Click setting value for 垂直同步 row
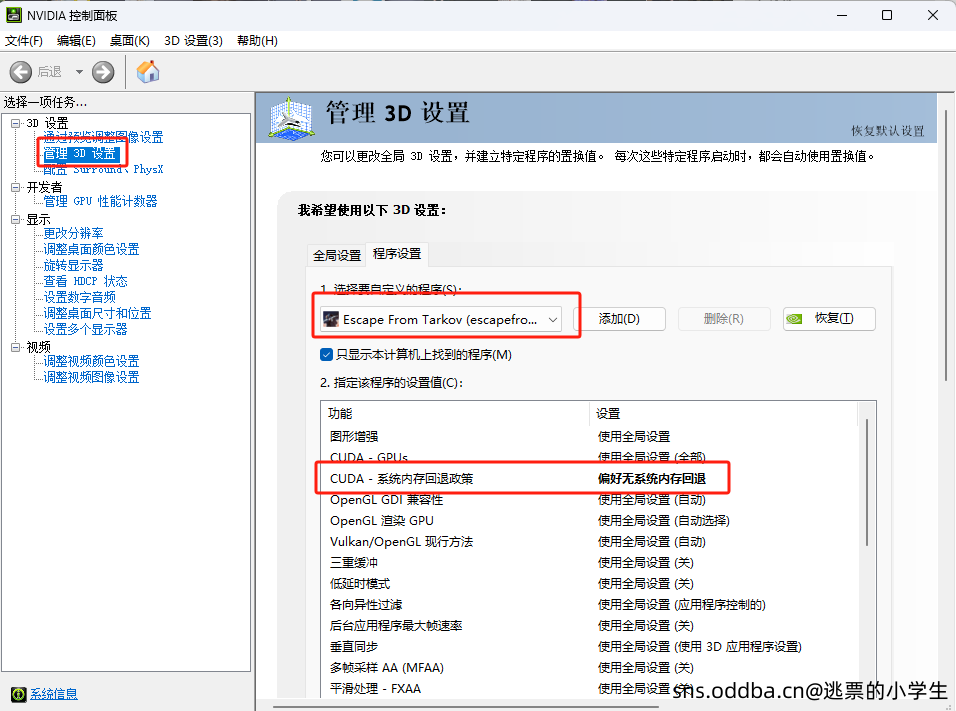The image size is (956, 711). [699, 646]
